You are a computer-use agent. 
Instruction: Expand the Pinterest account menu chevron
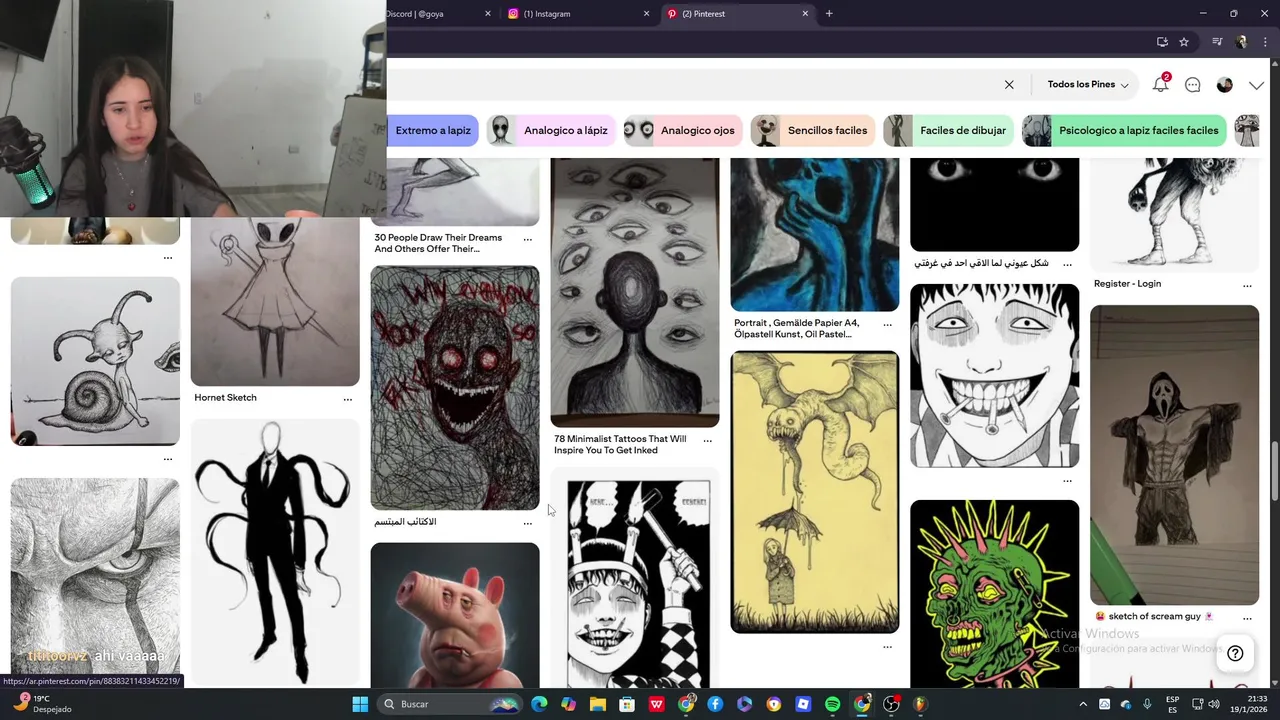coord(1256,85)
